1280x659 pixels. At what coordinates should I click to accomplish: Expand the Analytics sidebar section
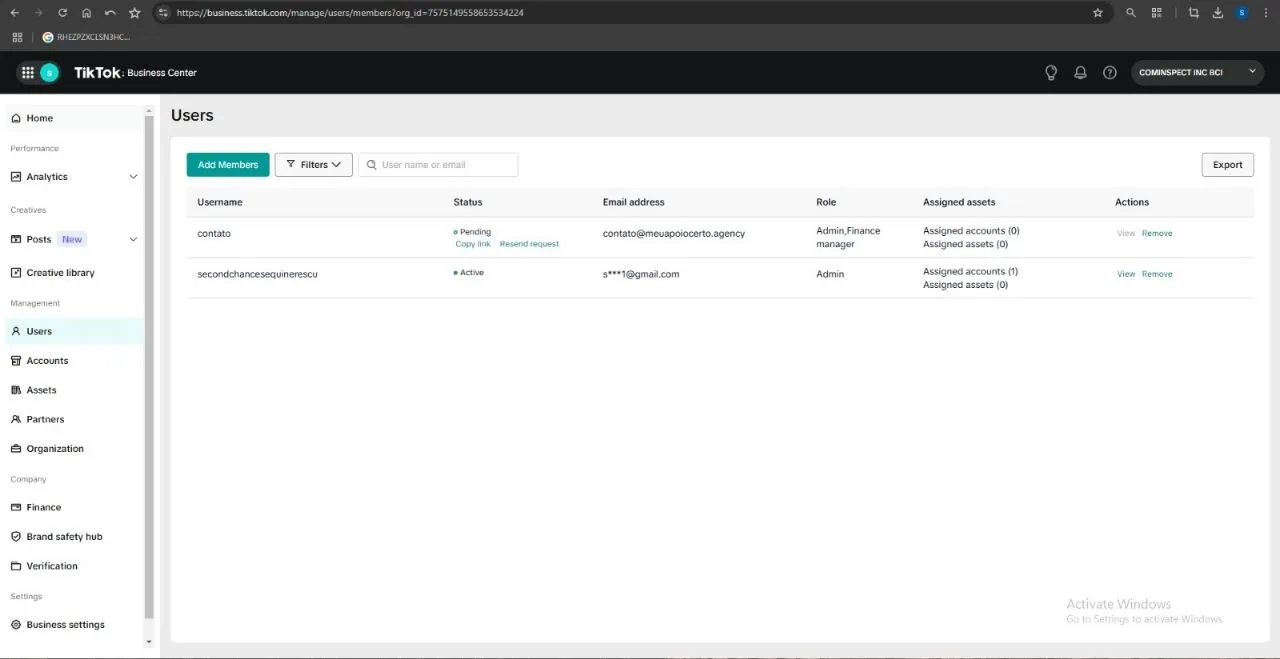[134, 177]
